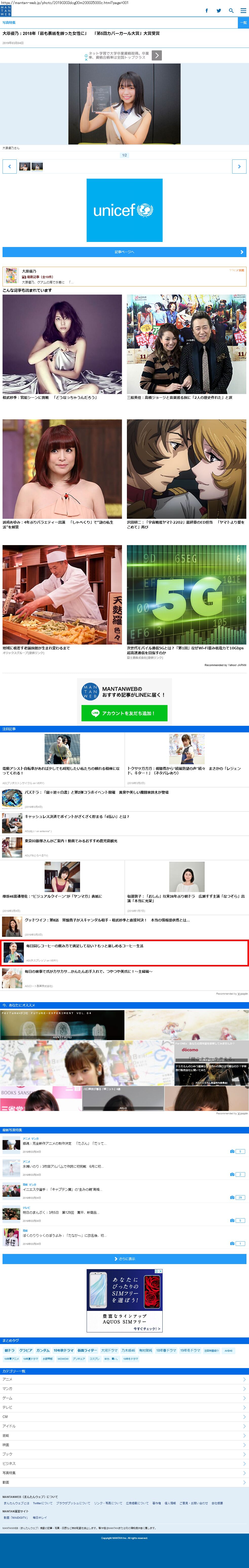Open the 宇宙戦艦ヤマト2202 article image
Image resolution: width=249 pixels, height=1568 pixels.
(186, 469)
